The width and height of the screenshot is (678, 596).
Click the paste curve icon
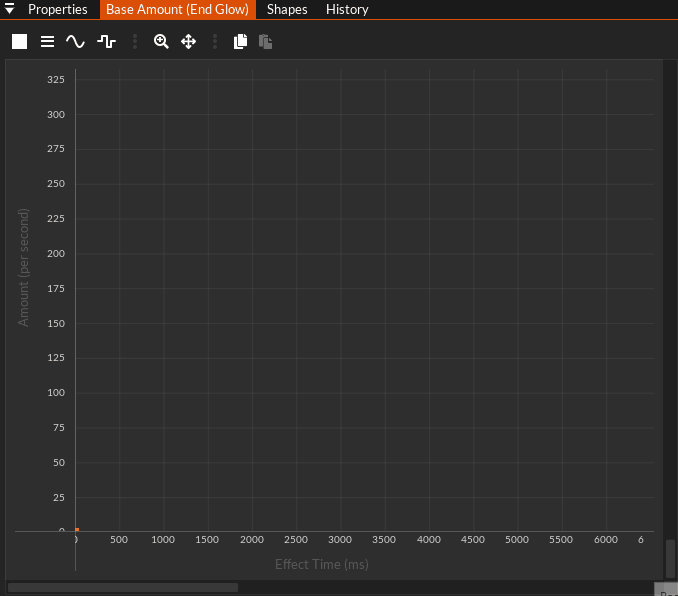tap(265, 42)
